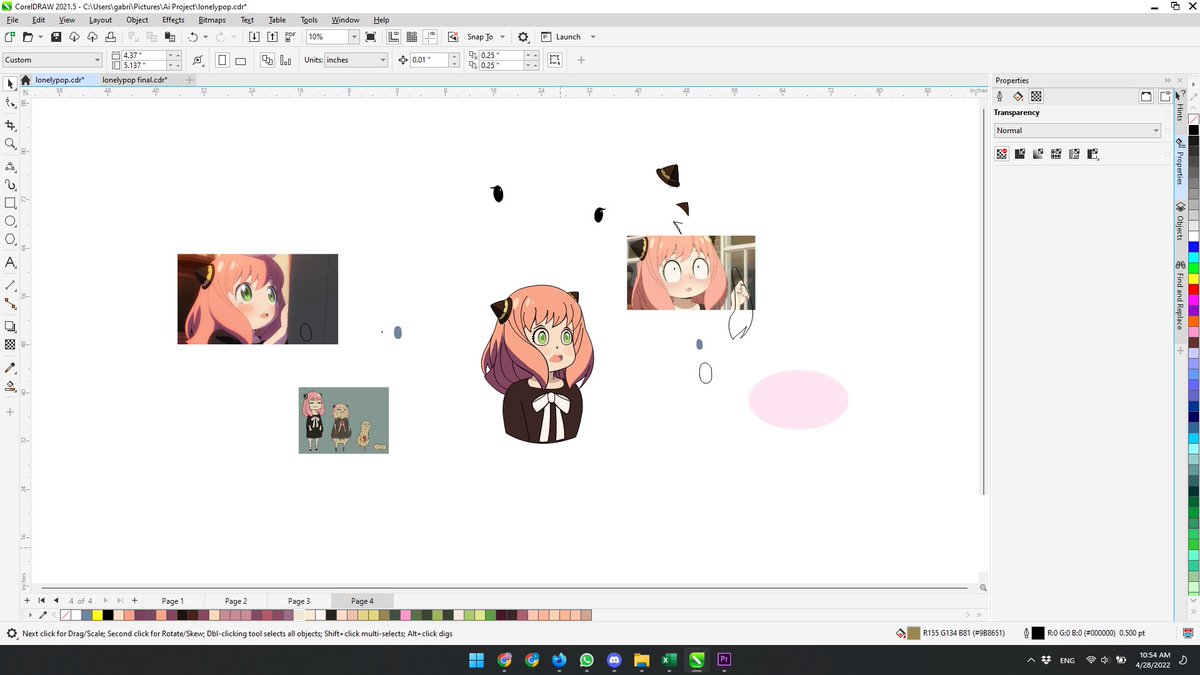
Task: Click the black swatch in right palette
Action: pos(1193,131)
